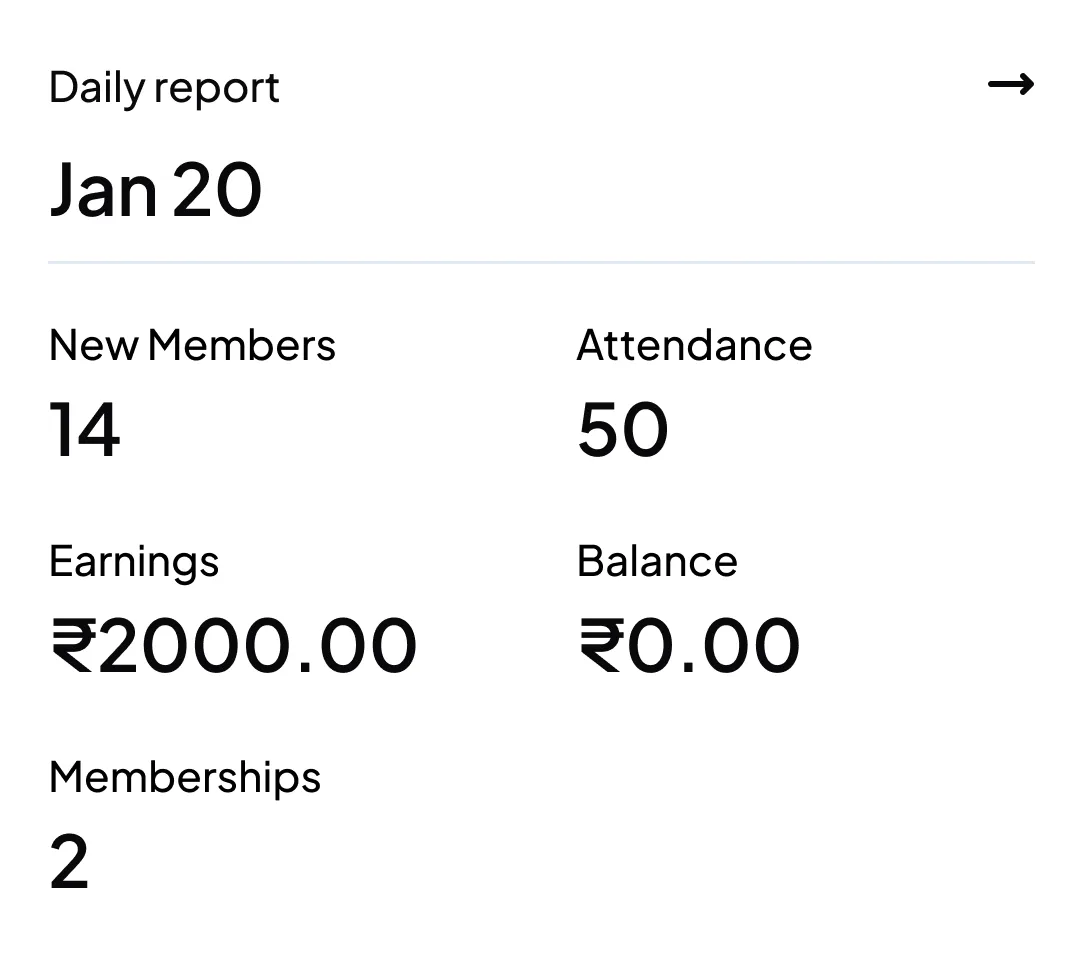
Task: Open the date selector showing Jan 20
Action: click(156, 188)
